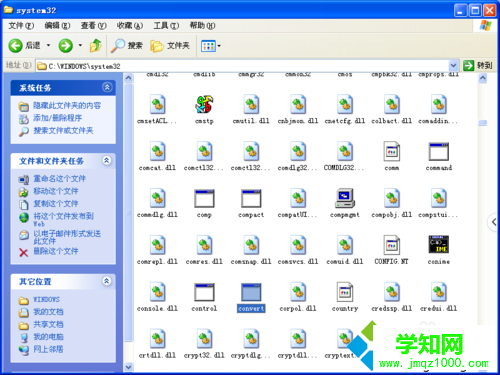
Task: Collapse the 系统任务 panel
Action: pos(107,87)
